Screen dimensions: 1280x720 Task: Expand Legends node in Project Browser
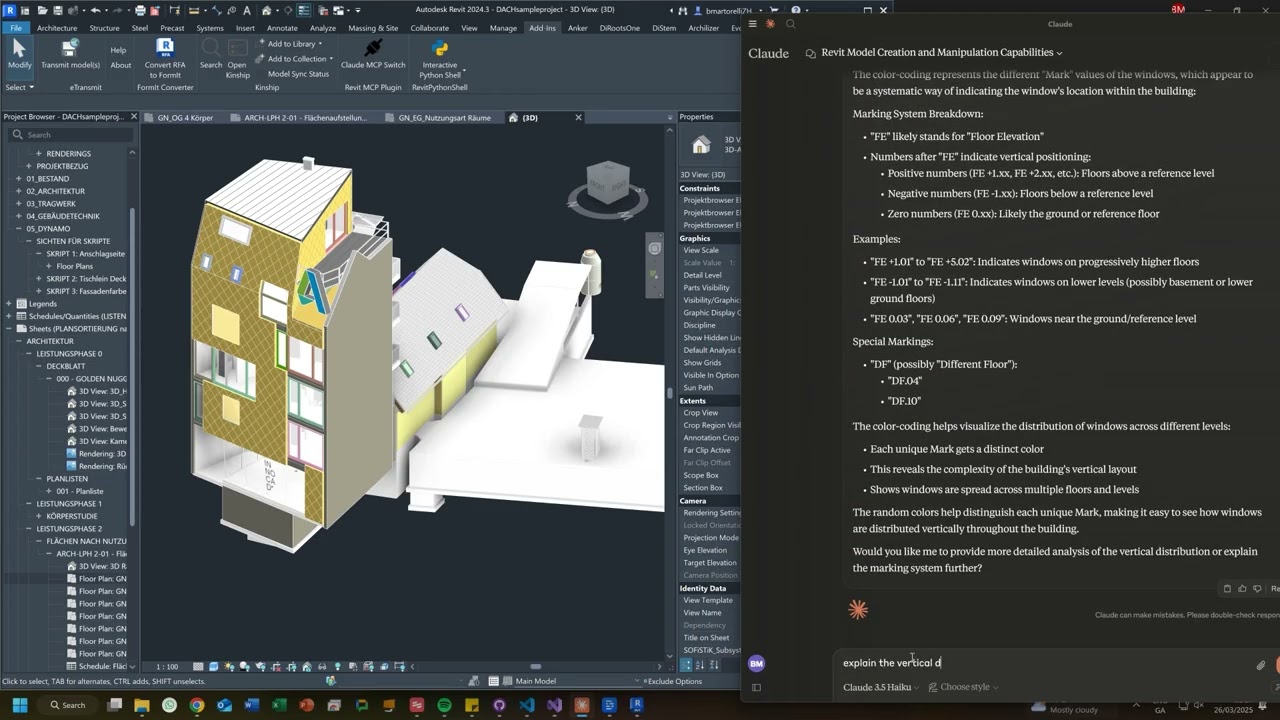coord(8,304)
